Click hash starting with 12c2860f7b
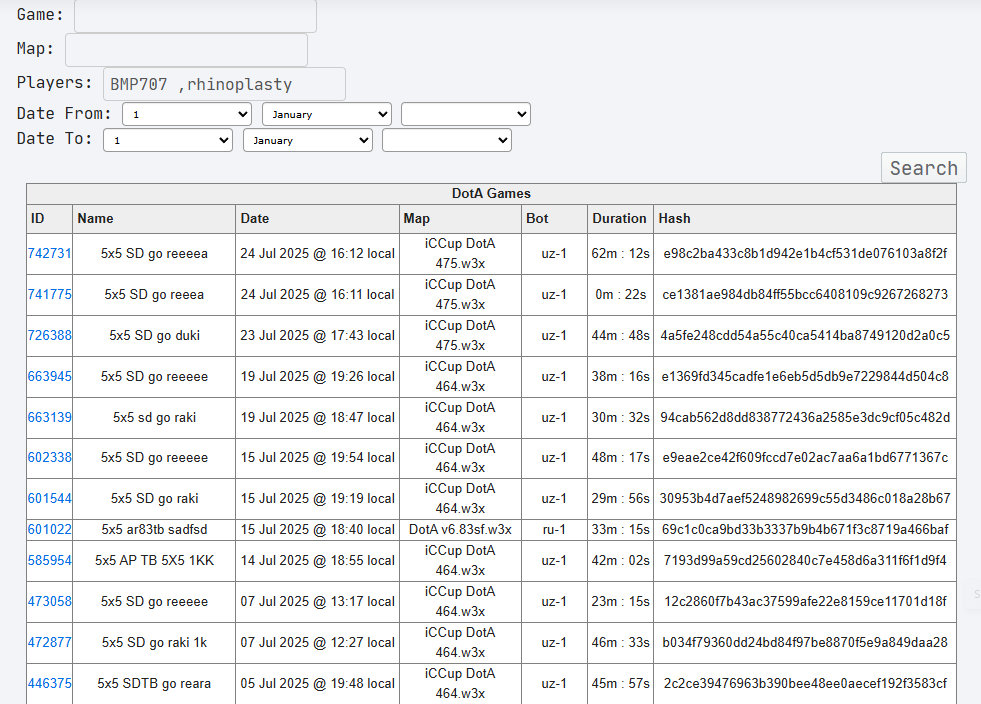This screenshot has height=704, width=981. (x=805, y=601)
